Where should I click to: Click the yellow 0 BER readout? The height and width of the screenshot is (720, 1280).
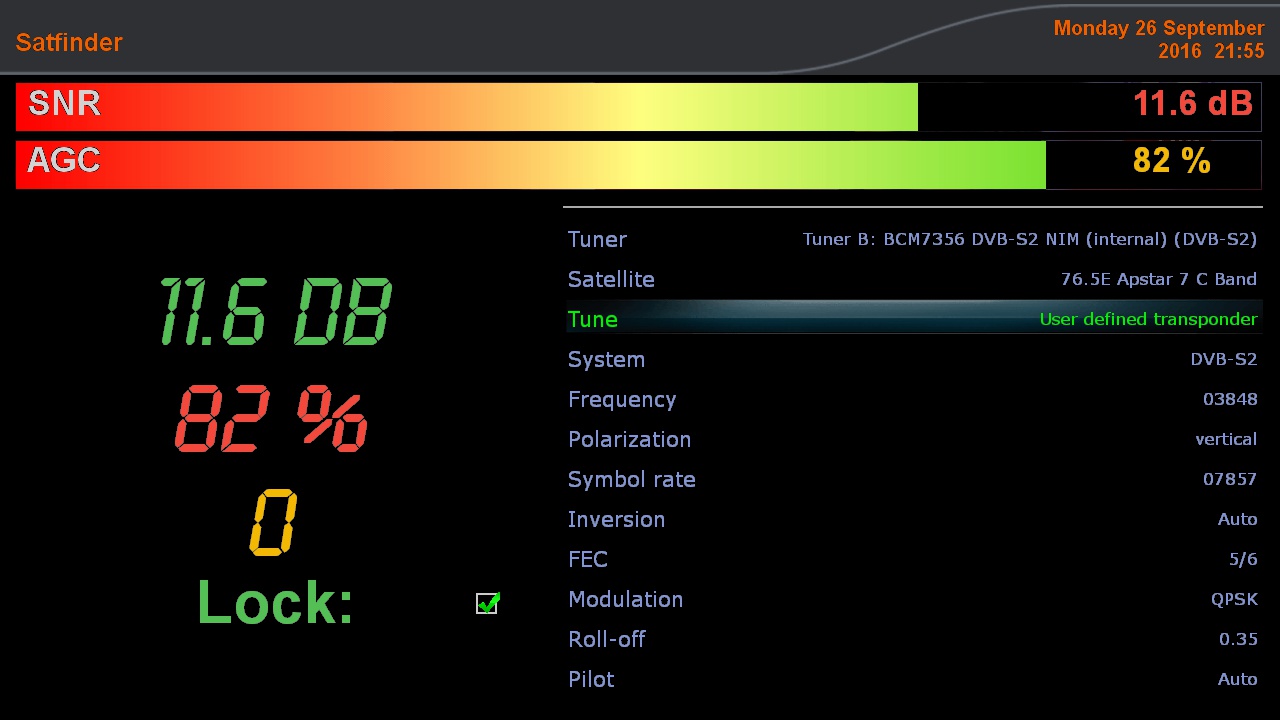click(272, 522)
